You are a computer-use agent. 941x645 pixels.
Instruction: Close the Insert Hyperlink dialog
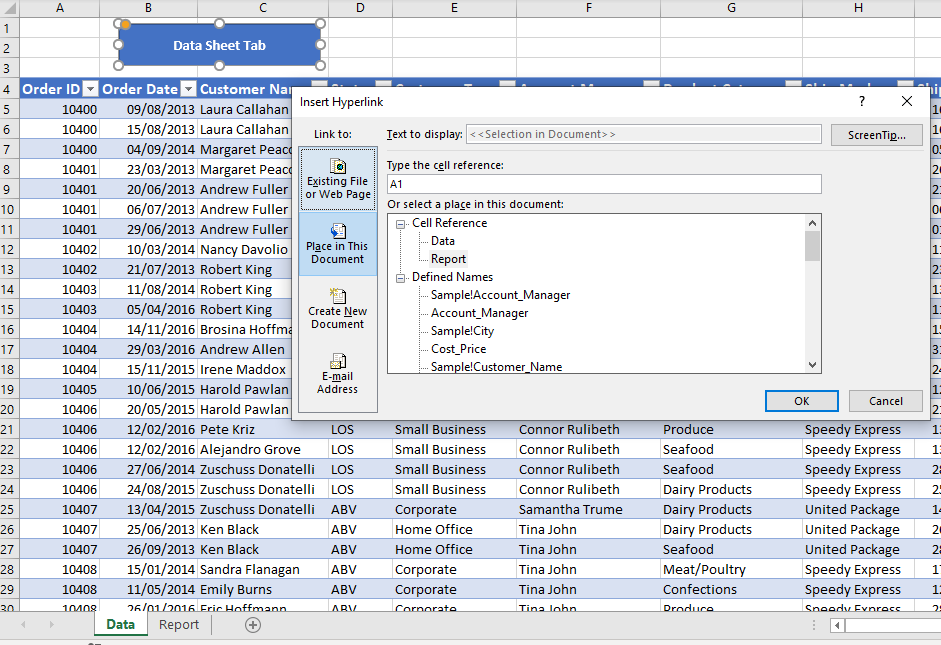pyautogui.click(x=907, y=101)
